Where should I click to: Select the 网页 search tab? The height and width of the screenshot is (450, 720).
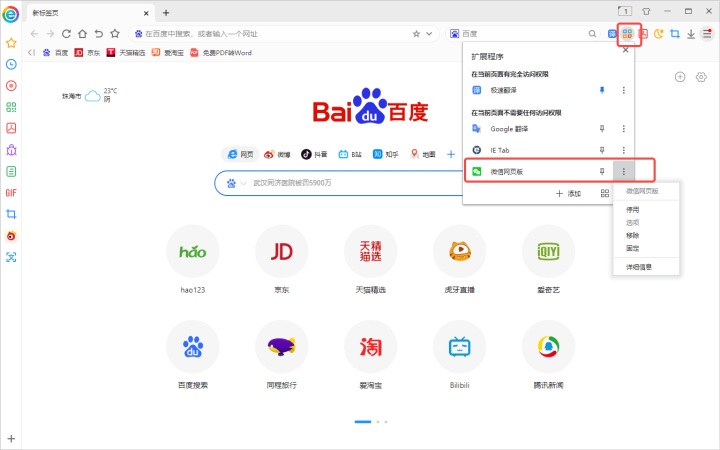pyautogui.click(x=241, y=154)
